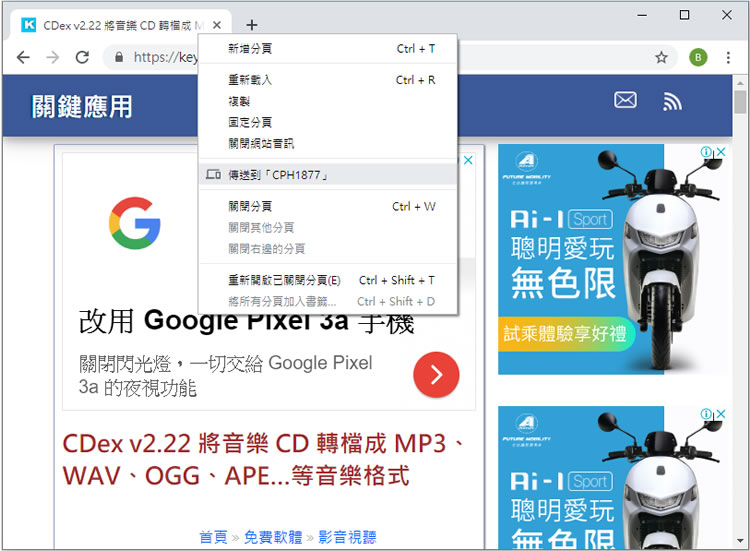
Task: Click the padlock site security icon
Action: 119,57
